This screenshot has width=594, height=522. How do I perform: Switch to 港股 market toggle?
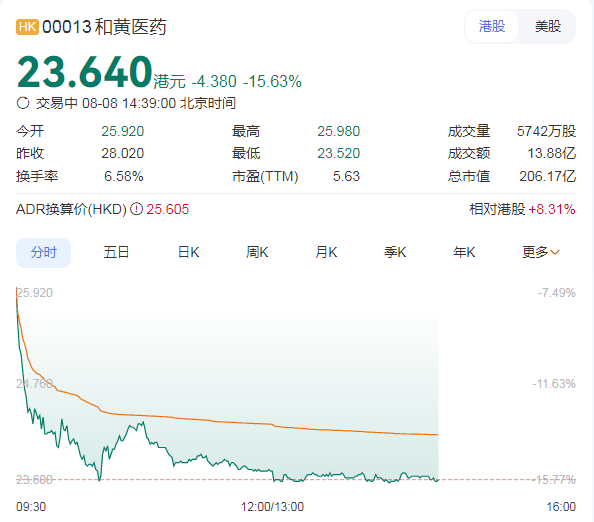tap(492, 26)
